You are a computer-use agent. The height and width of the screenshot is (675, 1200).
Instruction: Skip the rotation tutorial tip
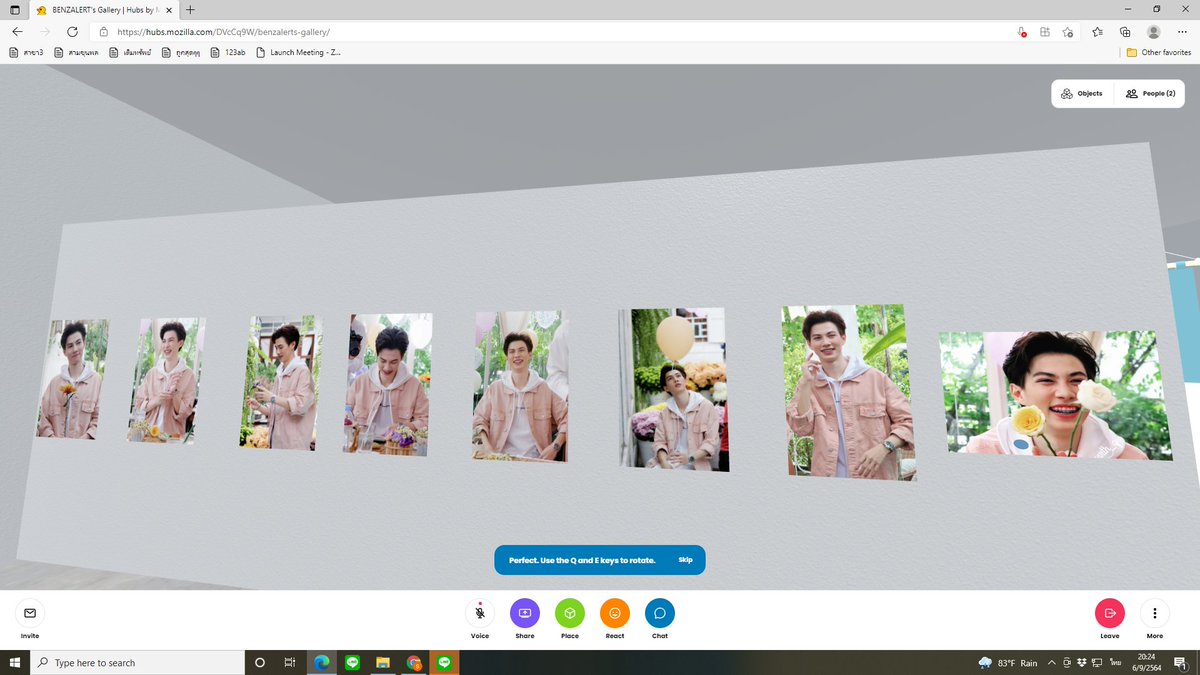tap(685, 560)
